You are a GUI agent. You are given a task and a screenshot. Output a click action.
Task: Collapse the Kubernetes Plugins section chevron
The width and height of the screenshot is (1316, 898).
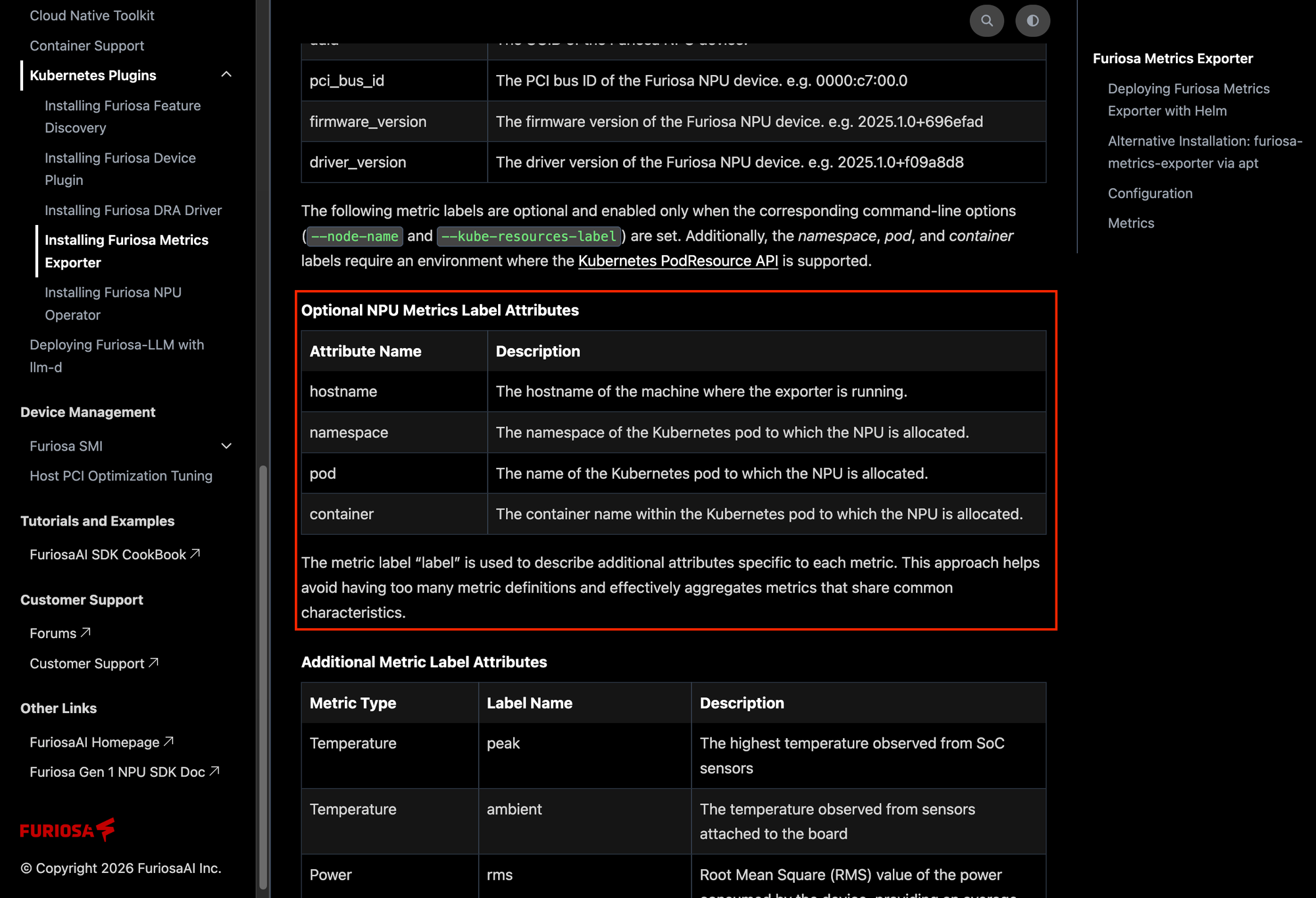(x=226, y=75)
